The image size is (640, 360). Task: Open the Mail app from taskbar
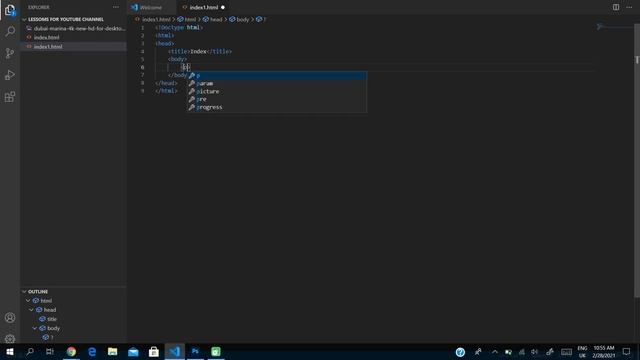pos(133,351)
